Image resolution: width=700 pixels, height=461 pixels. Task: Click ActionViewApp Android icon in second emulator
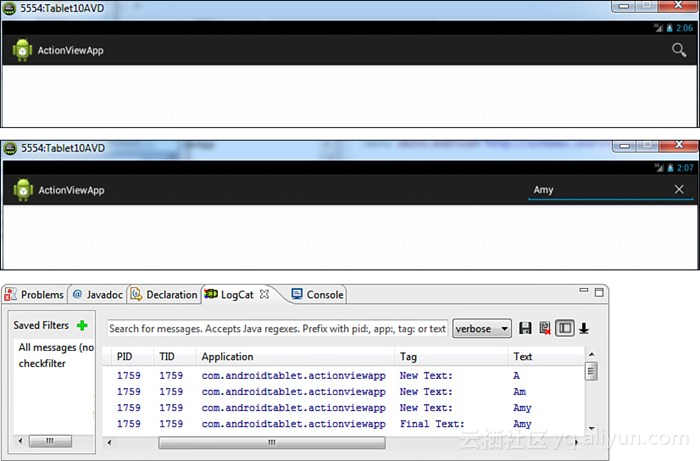pos(23,190)
